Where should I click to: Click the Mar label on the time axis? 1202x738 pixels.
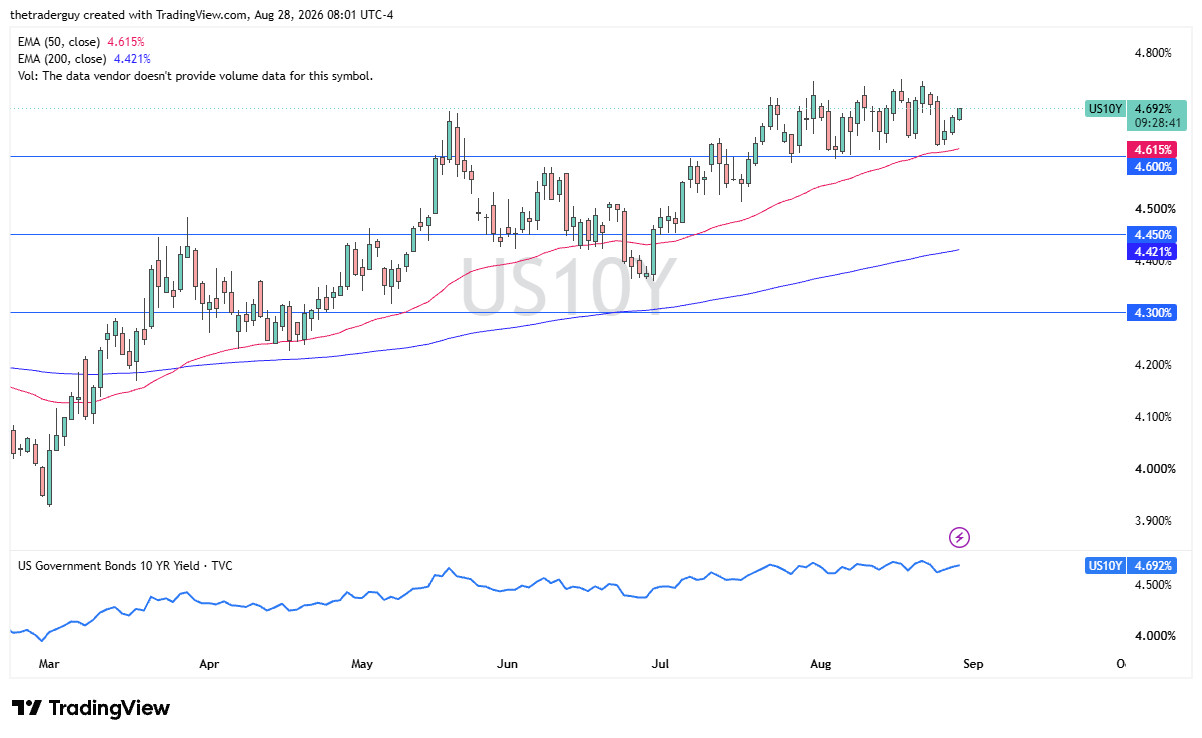[x=48, y=663]
